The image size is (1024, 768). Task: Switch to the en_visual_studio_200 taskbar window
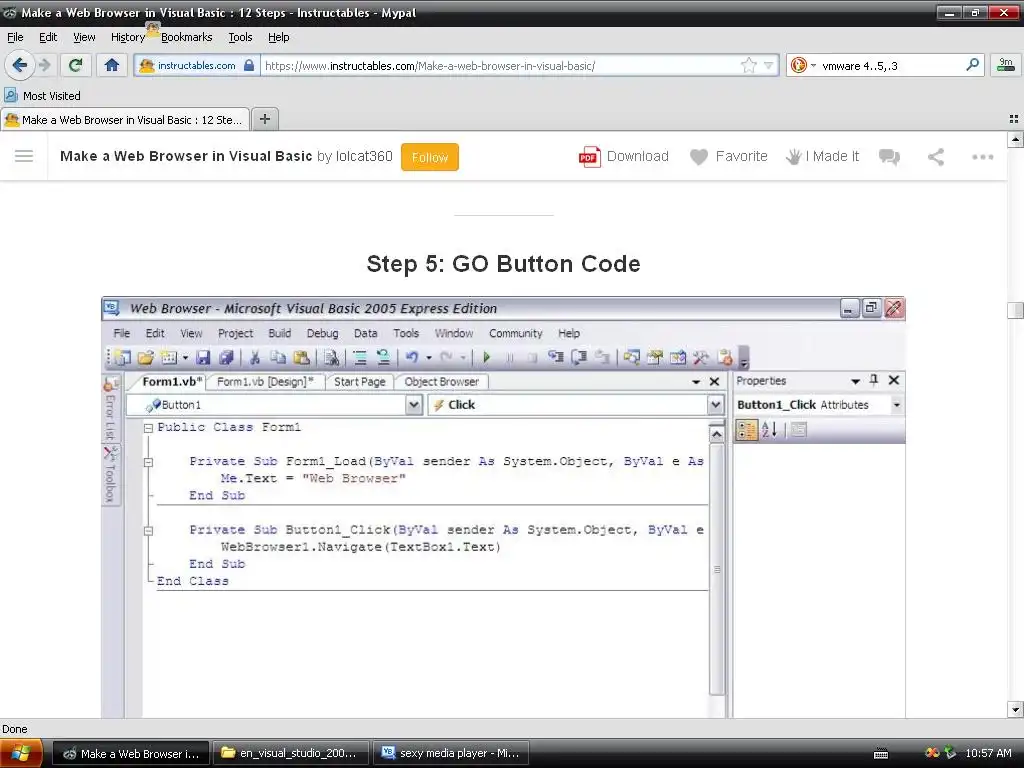pyautogui.click(x=291, y=753)
